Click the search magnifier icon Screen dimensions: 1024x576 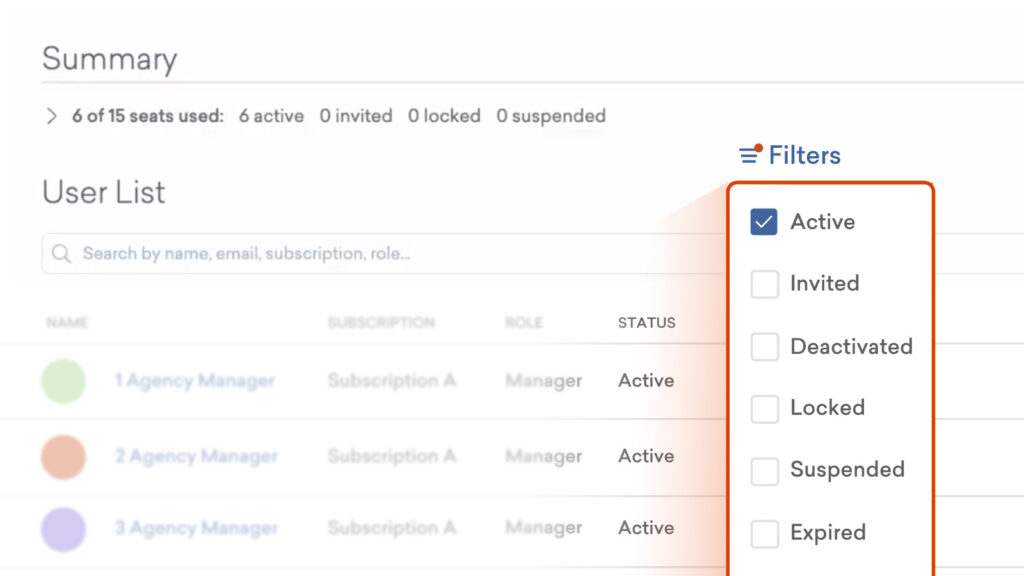coord(61,254)
